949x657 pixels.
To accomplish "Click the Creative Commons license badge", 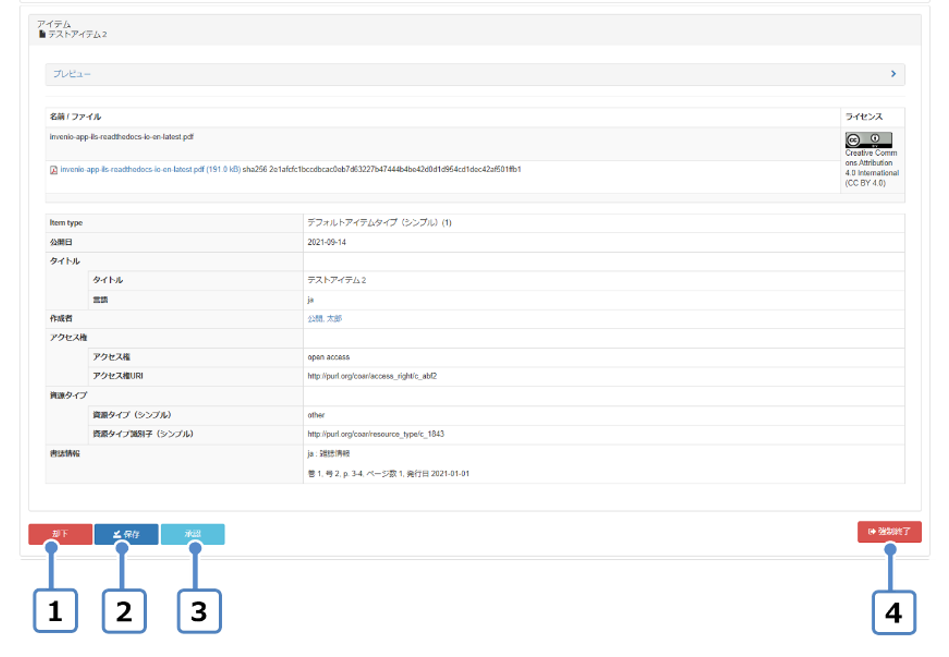I will click(868, 139).
